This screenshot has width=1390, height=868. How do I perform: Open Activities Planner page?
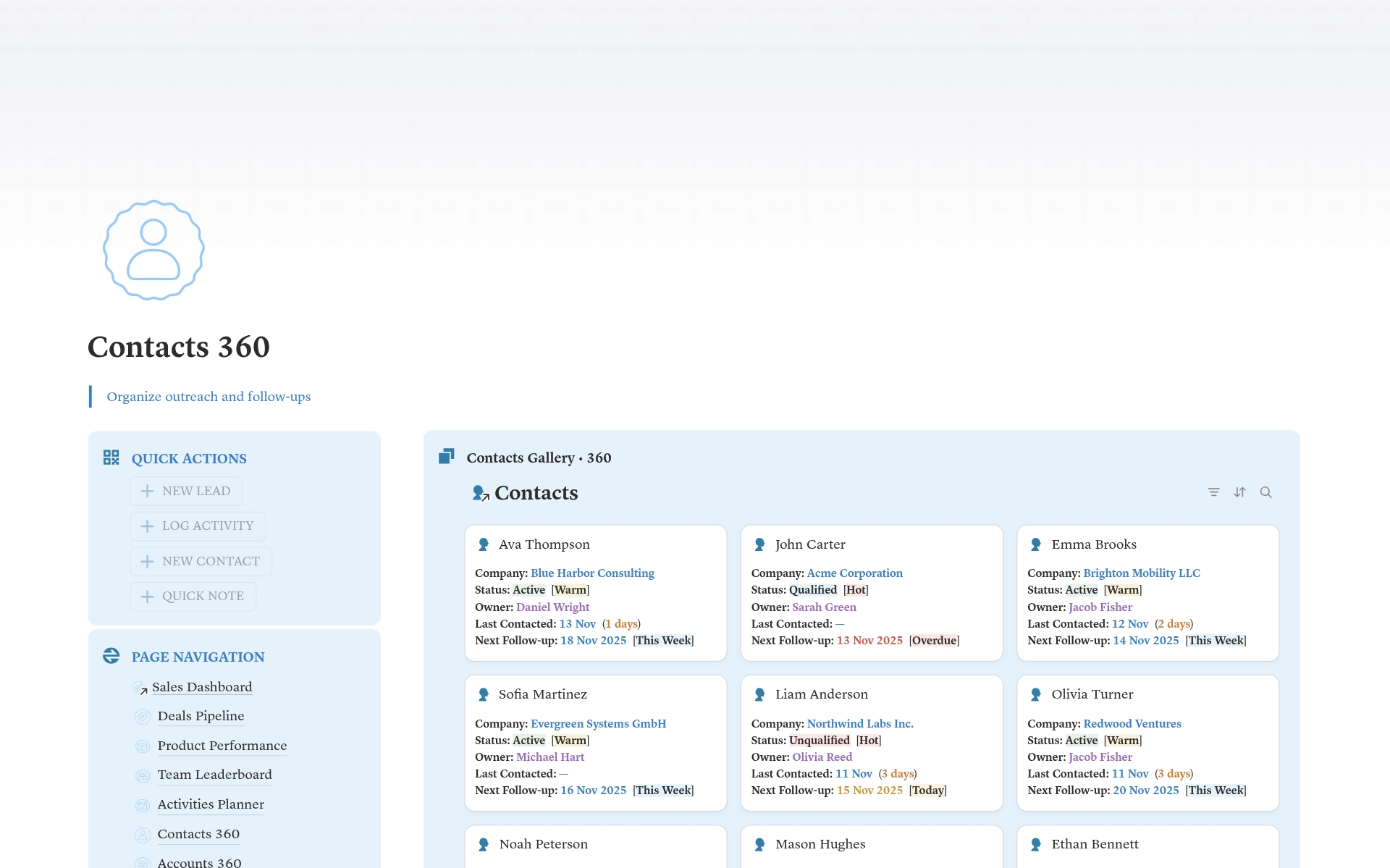point(211,804)
